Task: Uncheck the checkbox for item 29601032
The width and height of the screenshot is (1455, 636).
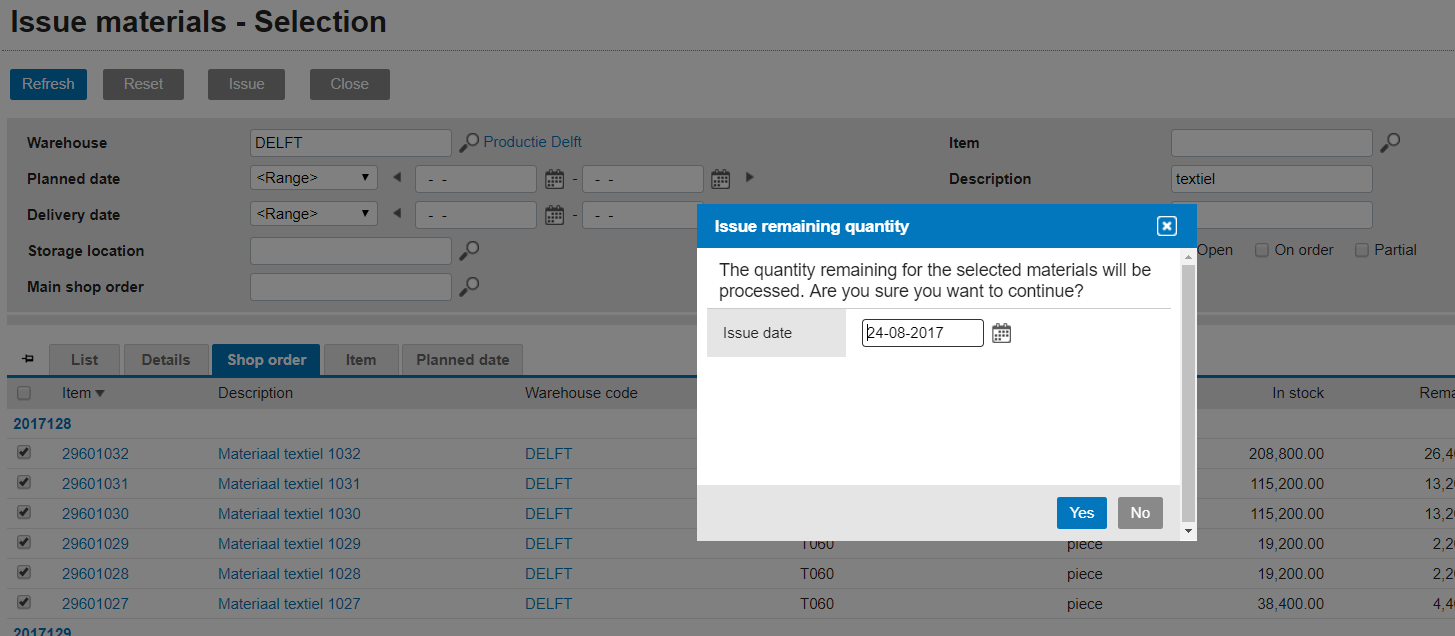Action: (24, 453)
